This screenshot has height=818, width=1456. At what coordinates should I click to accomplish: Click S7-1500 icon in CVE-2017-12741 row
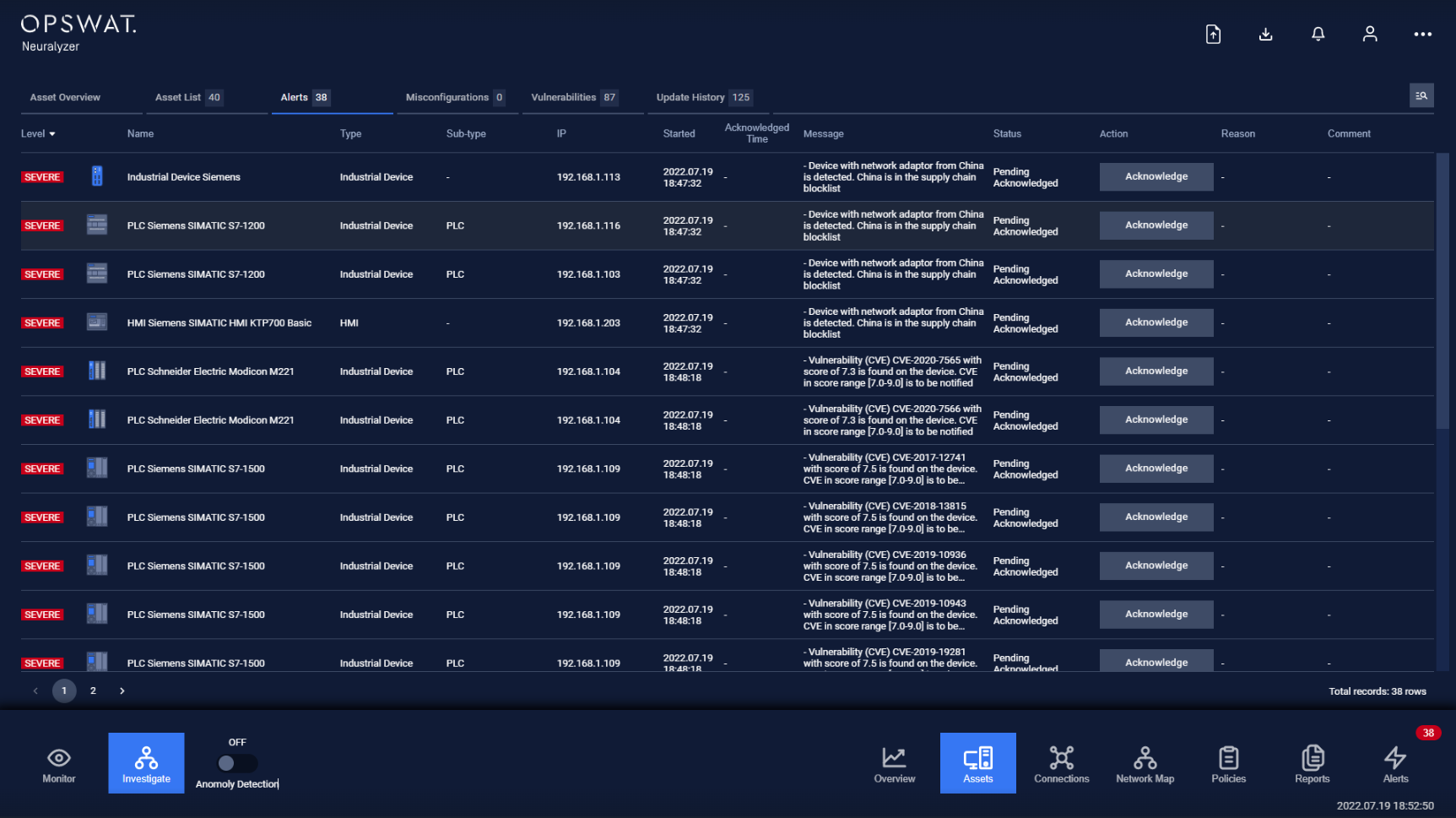point(97,468)
